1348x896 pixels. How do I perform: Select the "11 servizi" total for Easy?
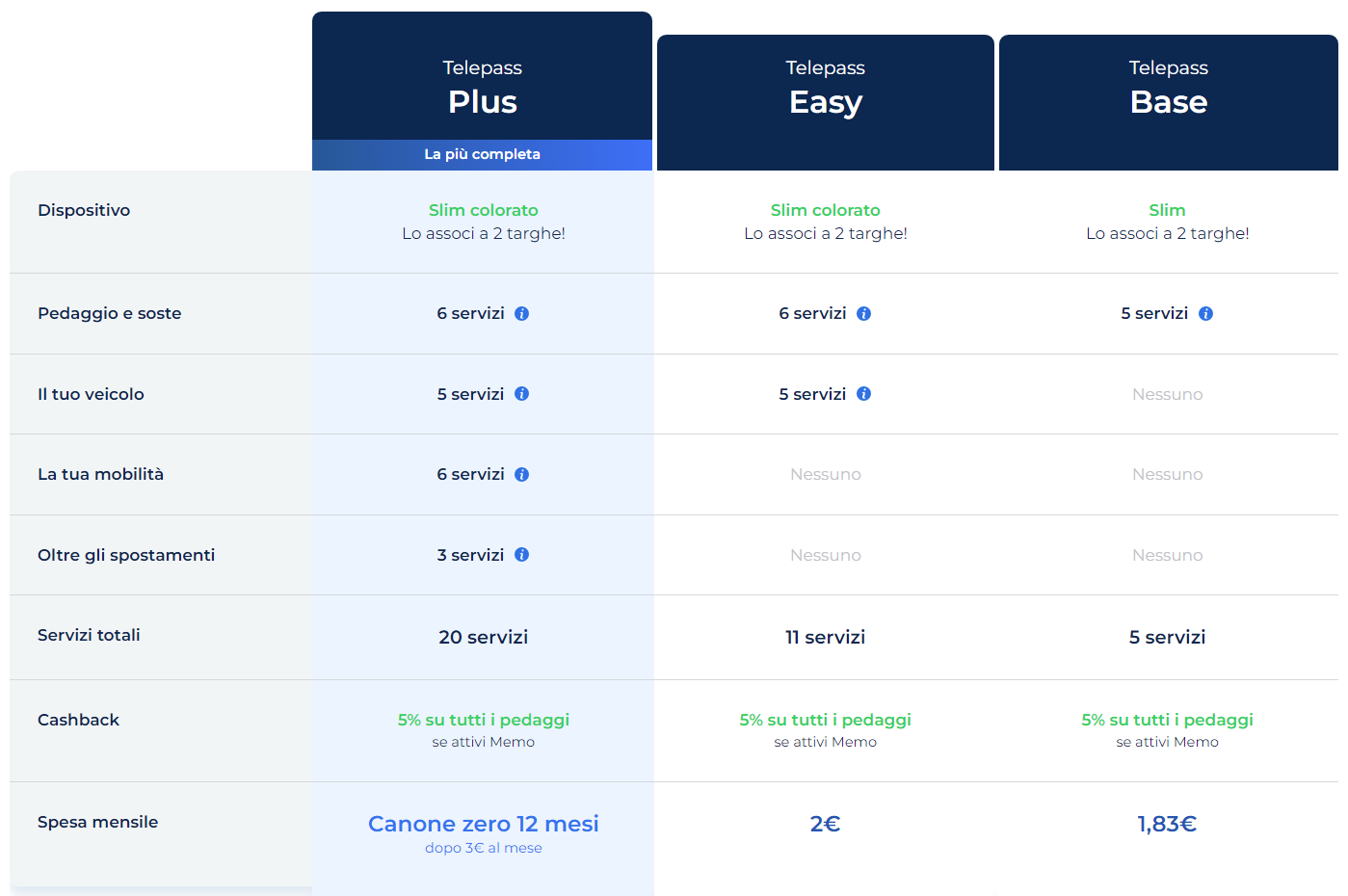pos(826,637)
